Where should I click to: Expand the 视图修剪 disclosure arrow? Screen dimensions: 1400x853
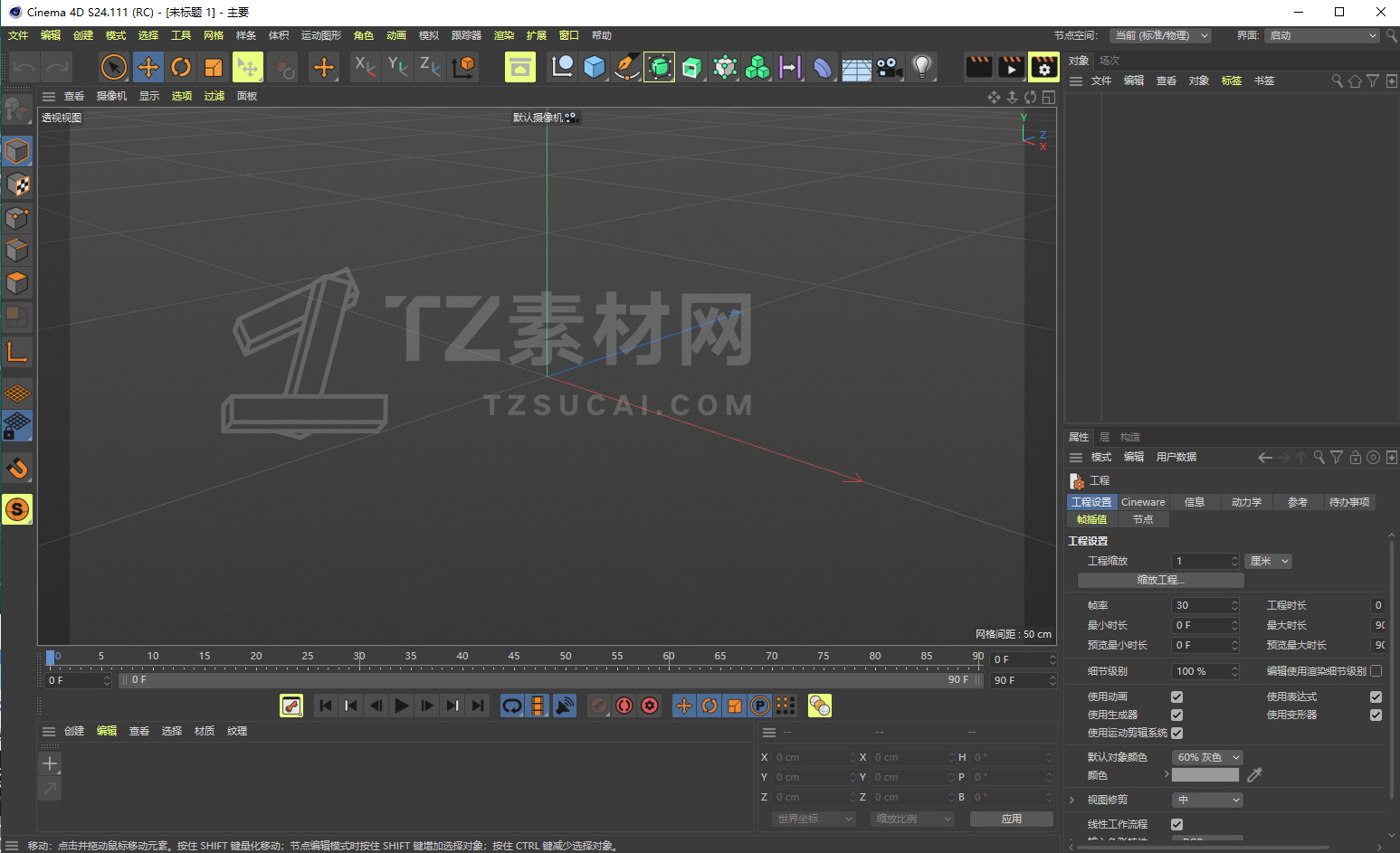point(1072,800)
